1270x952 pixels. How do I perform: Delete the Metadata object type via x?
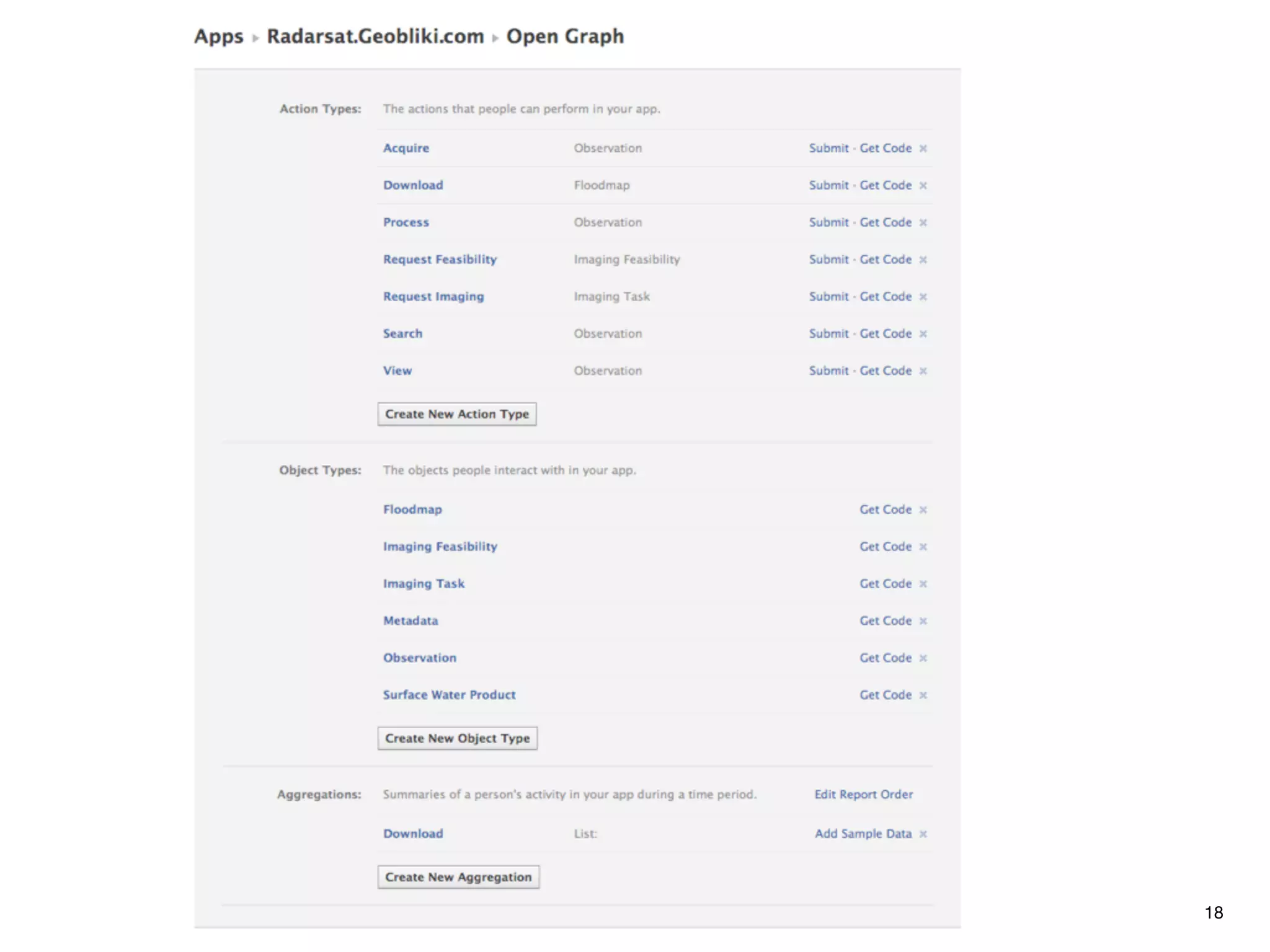[923, 621]
